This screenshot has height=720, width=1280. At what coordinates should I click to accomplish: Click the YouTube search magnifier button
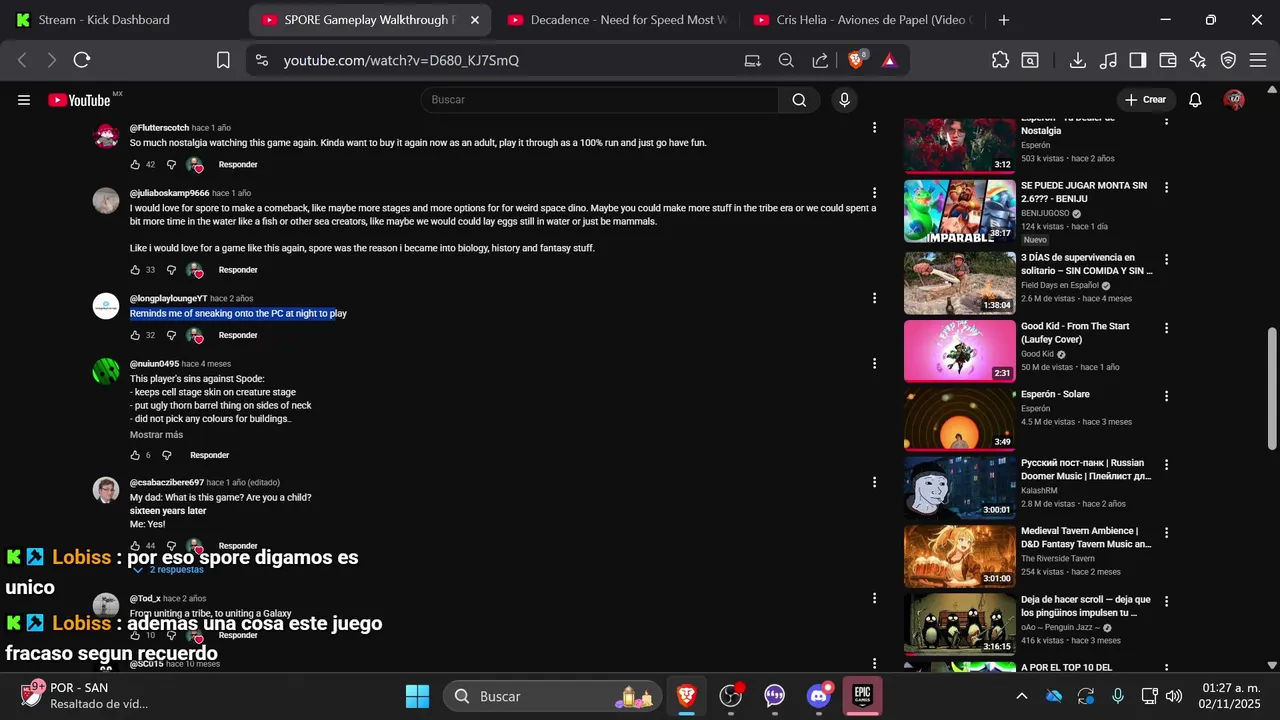click(799, 100)
